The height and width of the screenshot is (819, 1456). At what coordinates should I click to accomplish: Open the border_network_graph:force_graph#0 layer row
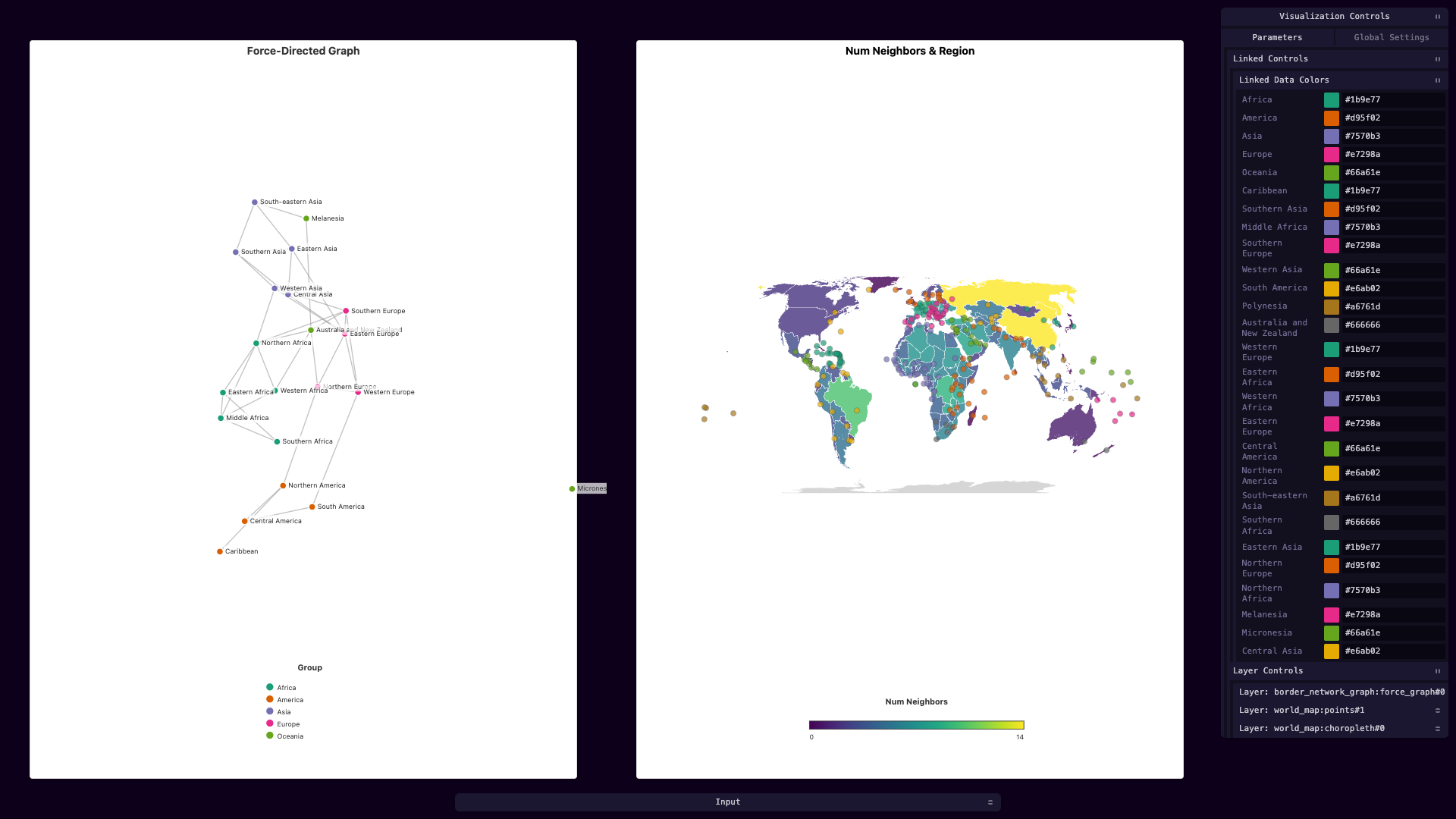1339,692
